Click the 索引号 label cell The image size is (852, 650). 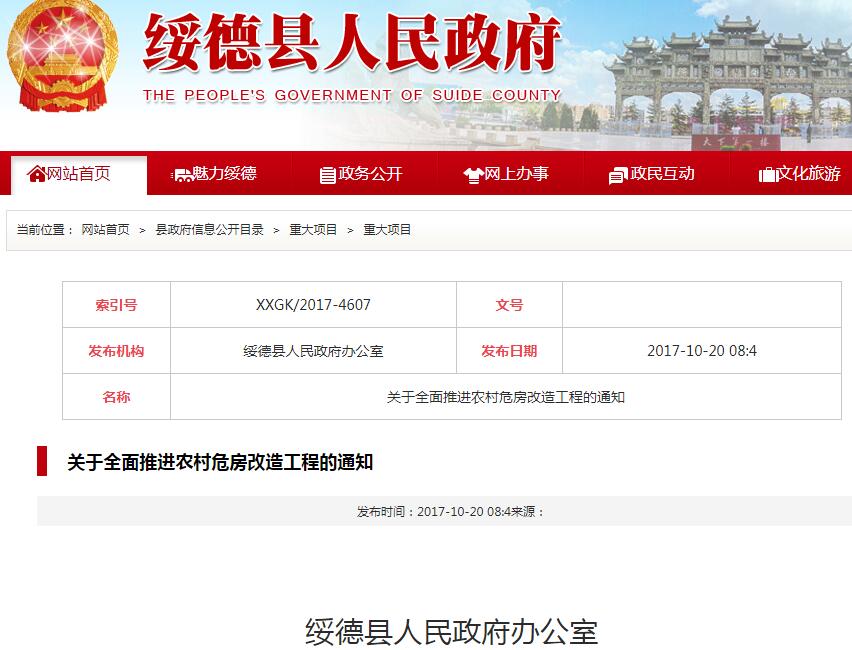[x=116, y=305]
